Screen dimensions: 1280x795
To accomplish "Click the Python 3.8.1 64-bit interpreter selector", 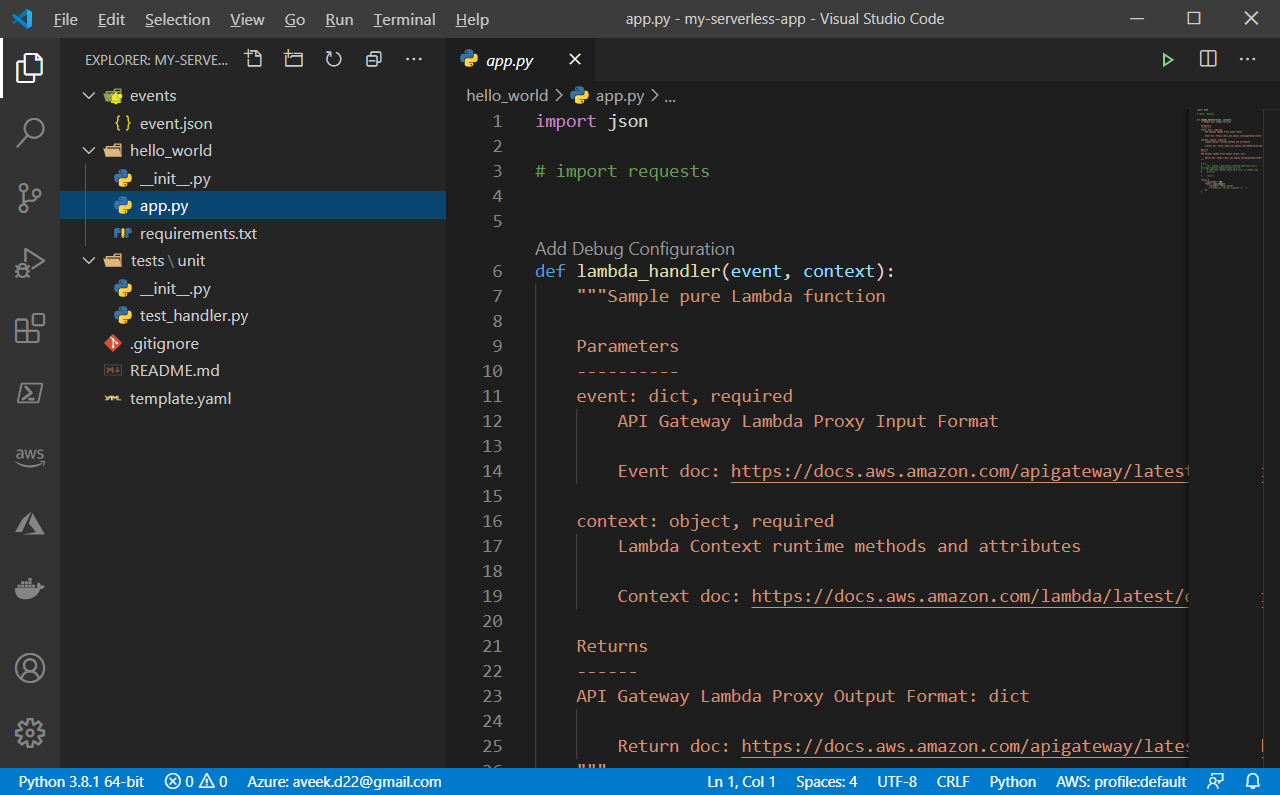I will tap(81, 782).
